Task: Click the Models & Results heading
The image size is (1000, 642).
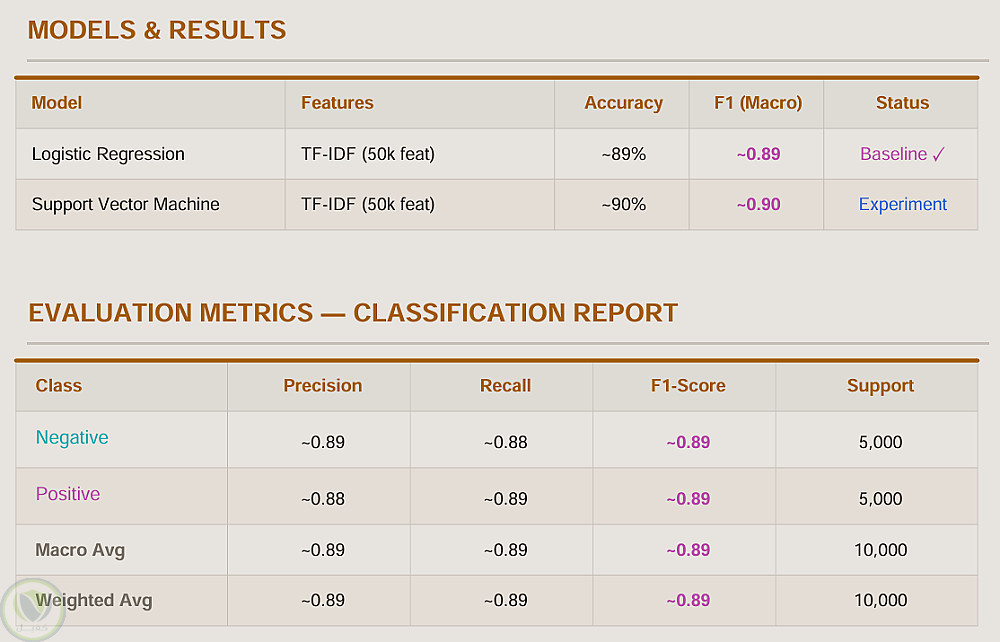Action: [x=157, y=30]
